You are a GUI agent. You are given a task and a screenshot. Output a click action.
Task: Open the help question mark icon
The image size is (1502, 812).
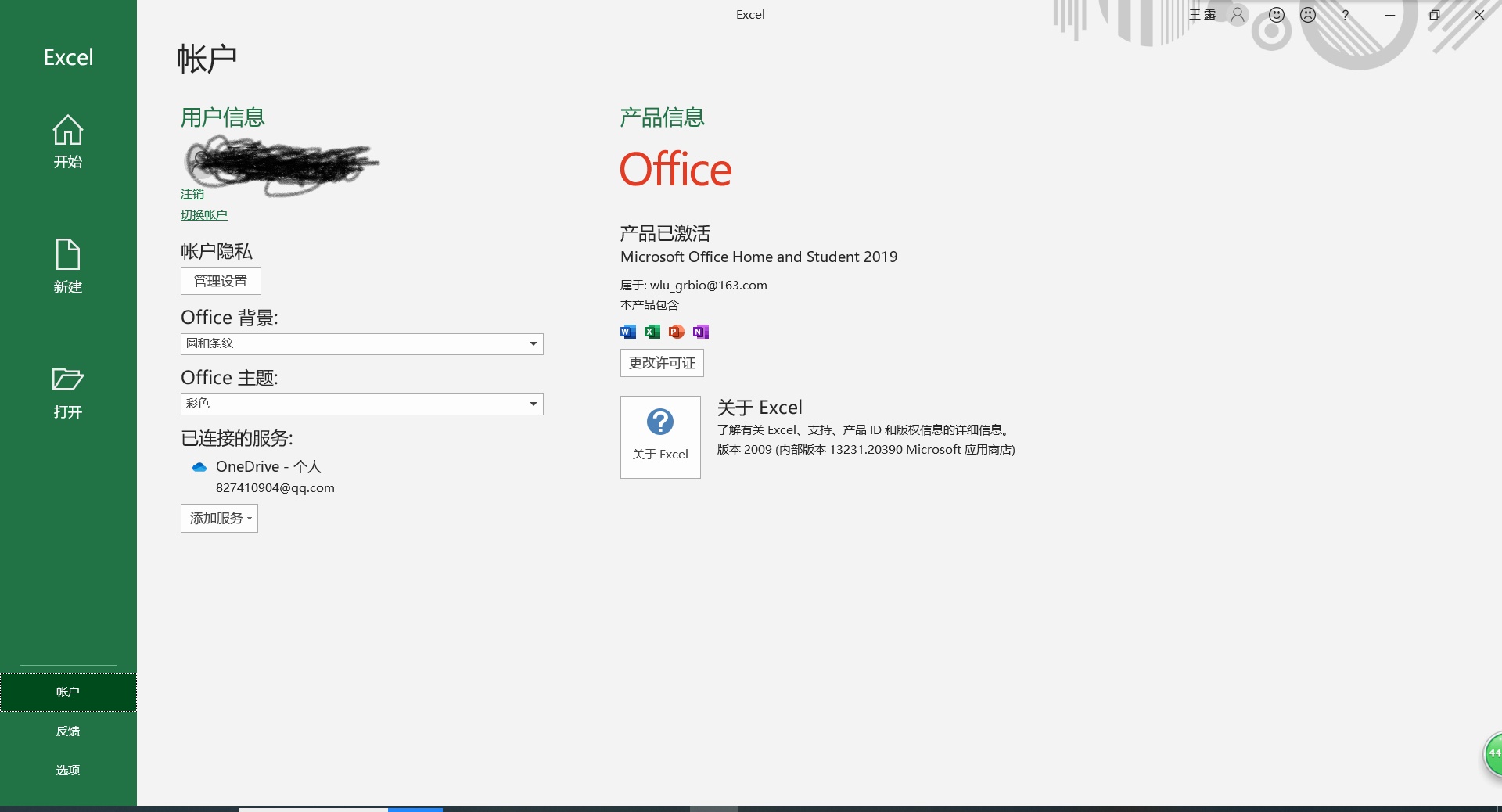click(1346, 15)
